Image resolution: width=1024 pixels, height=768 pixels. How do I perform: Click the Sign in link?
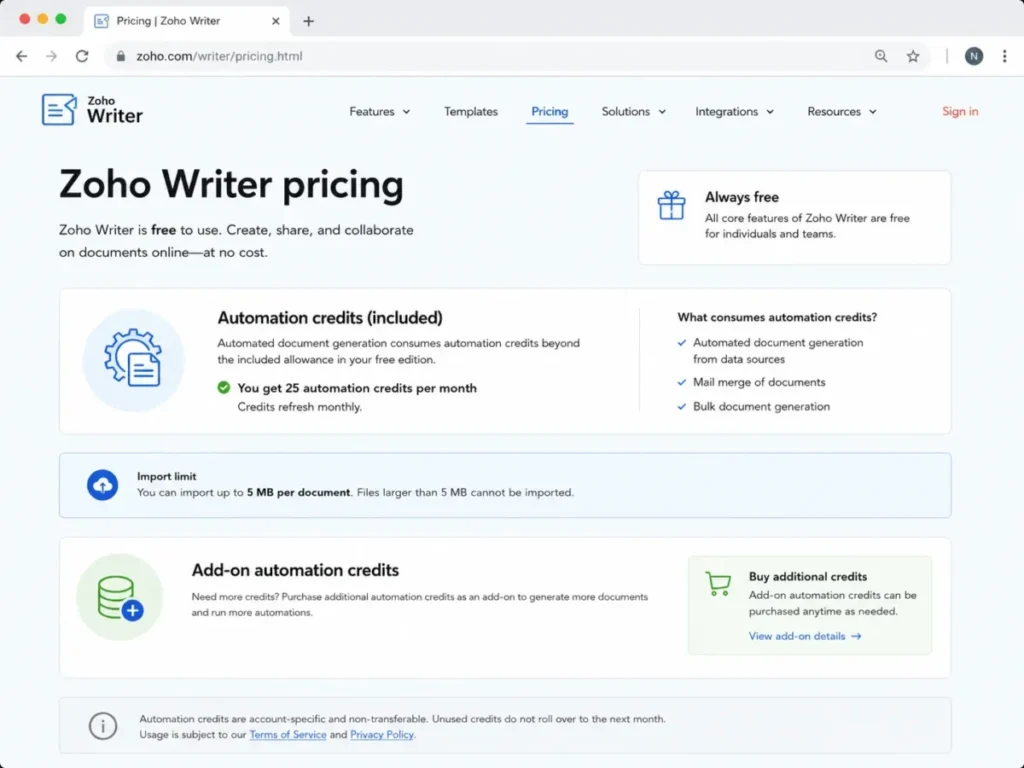[x=960, y=112]
